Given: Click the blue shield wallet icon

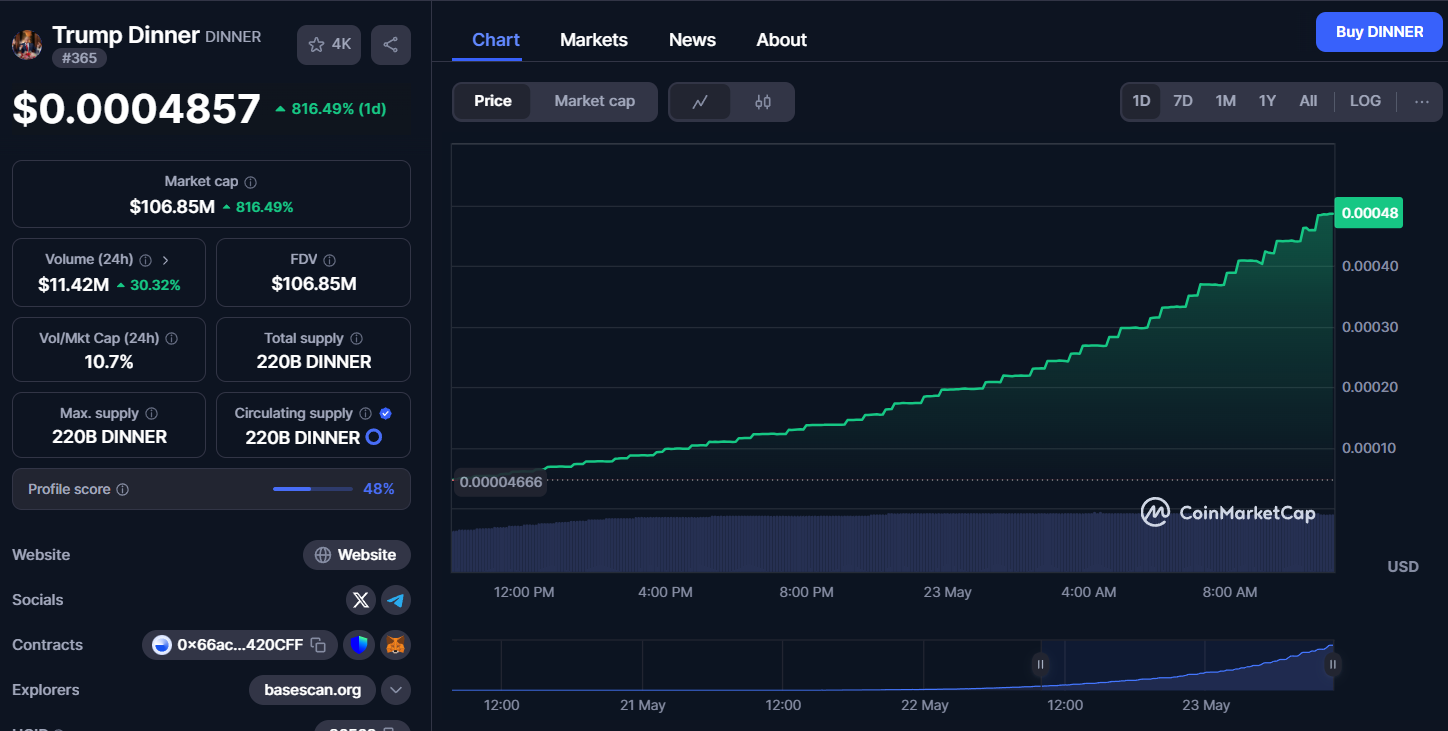Looking at the screenshot, I should pos(359,645).
